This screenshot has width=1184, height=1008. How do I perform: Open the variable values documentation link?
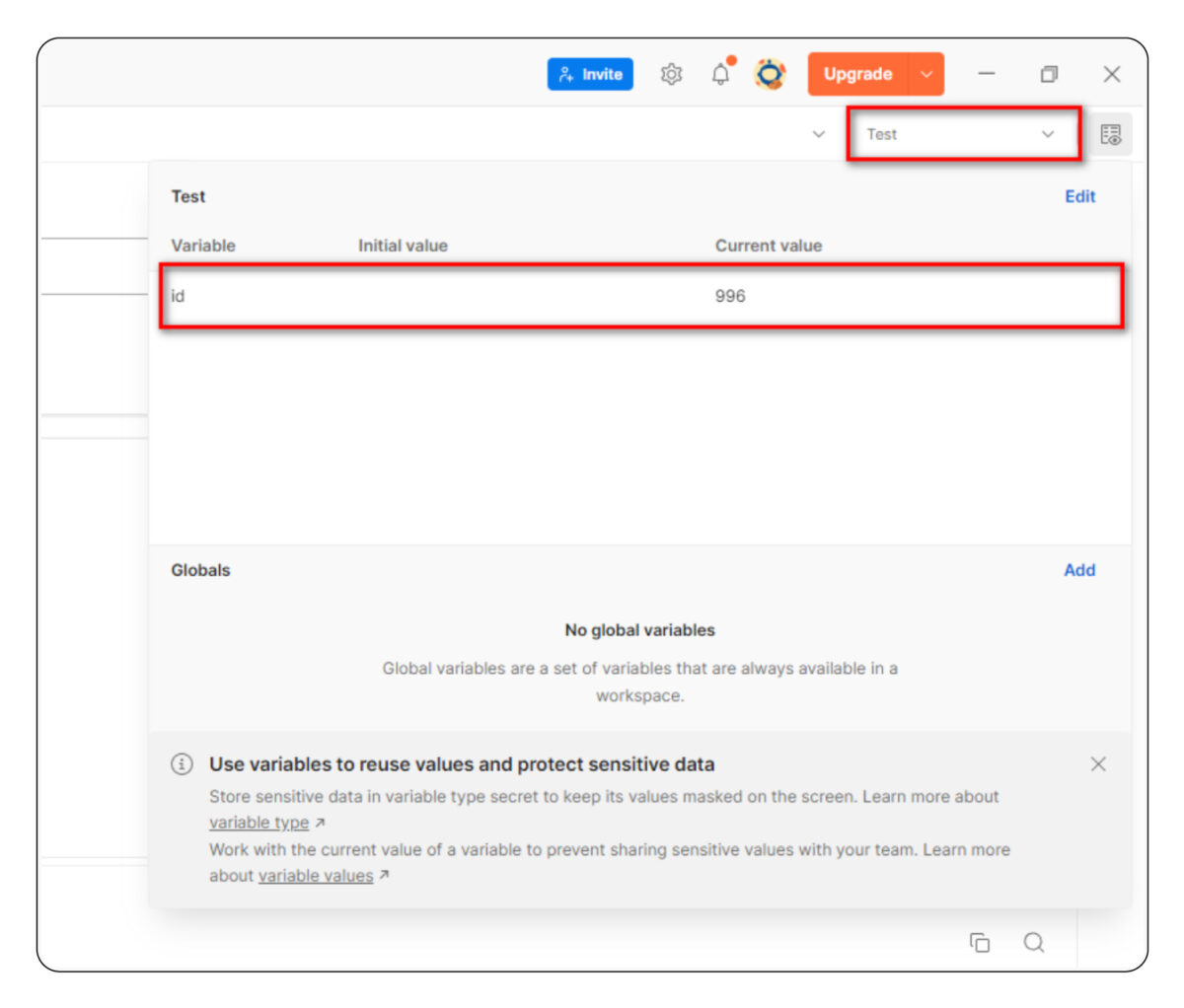pos(316,875)
